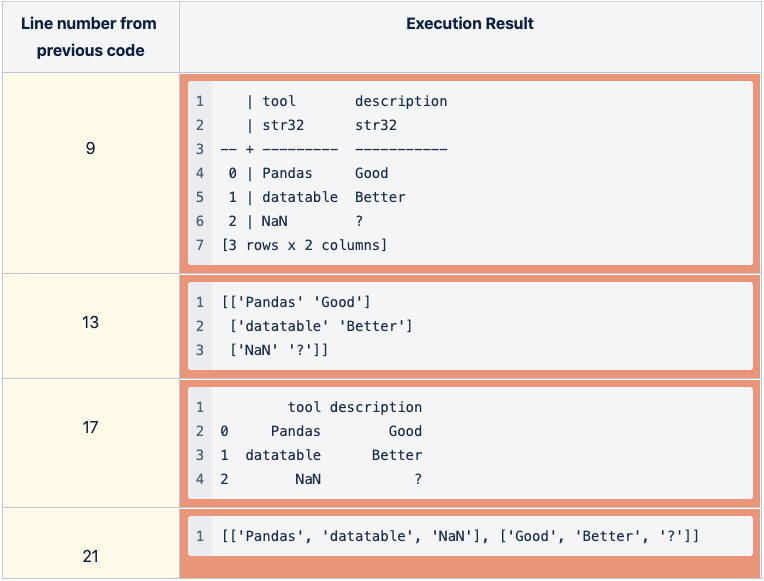Click the '[3 rows x 2 columns]' text
This screenshot has width=764, height=581.
click(304, 245)
